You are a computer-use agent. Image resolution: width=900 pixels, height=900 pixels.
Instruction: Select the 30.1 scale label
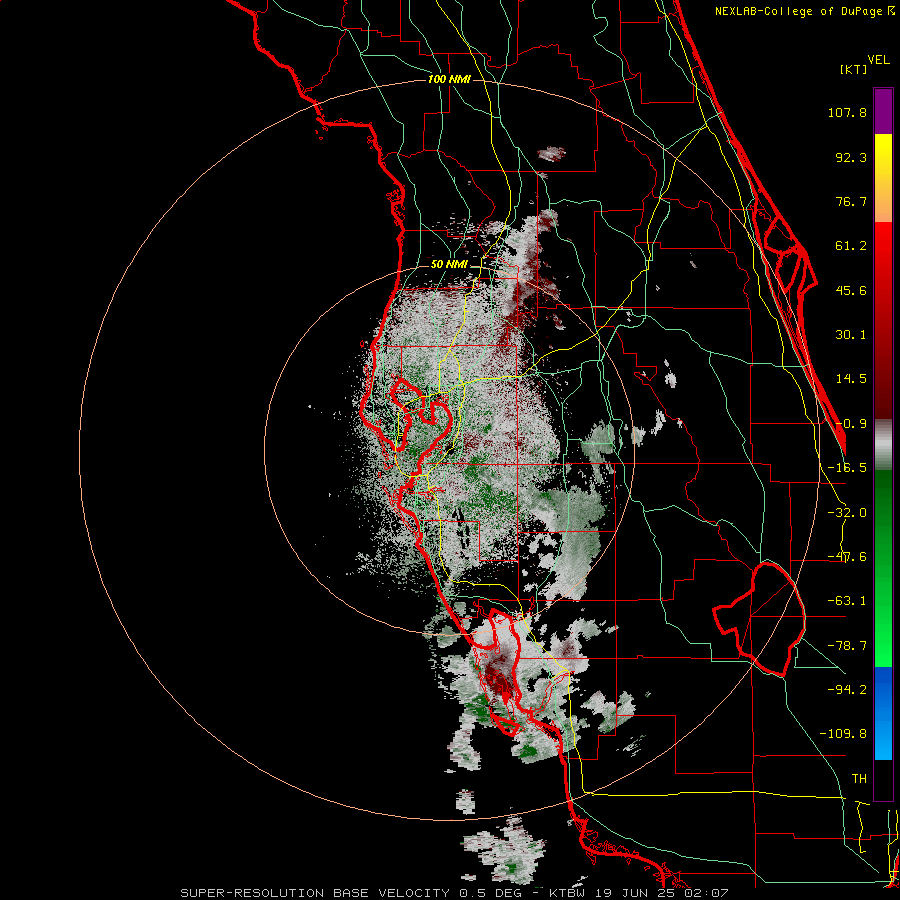click(x=851, y=335)
